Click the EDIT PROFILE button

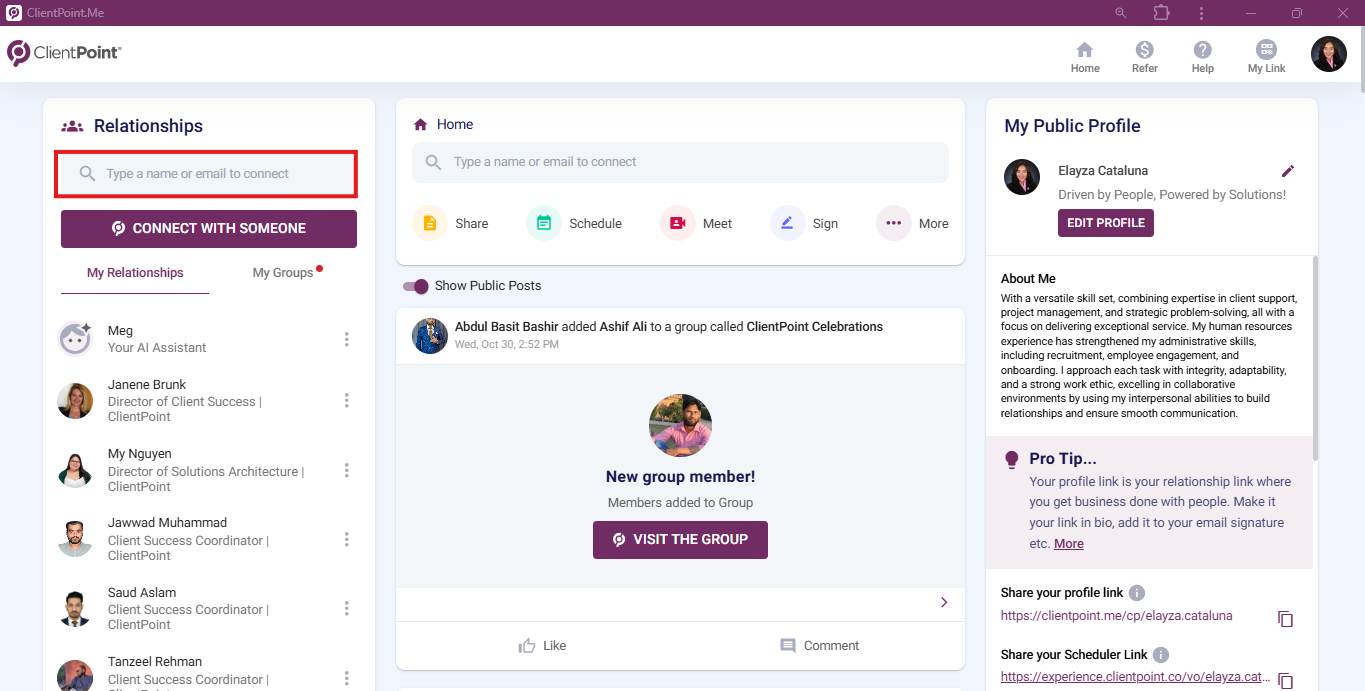[x=1106, y=223]
